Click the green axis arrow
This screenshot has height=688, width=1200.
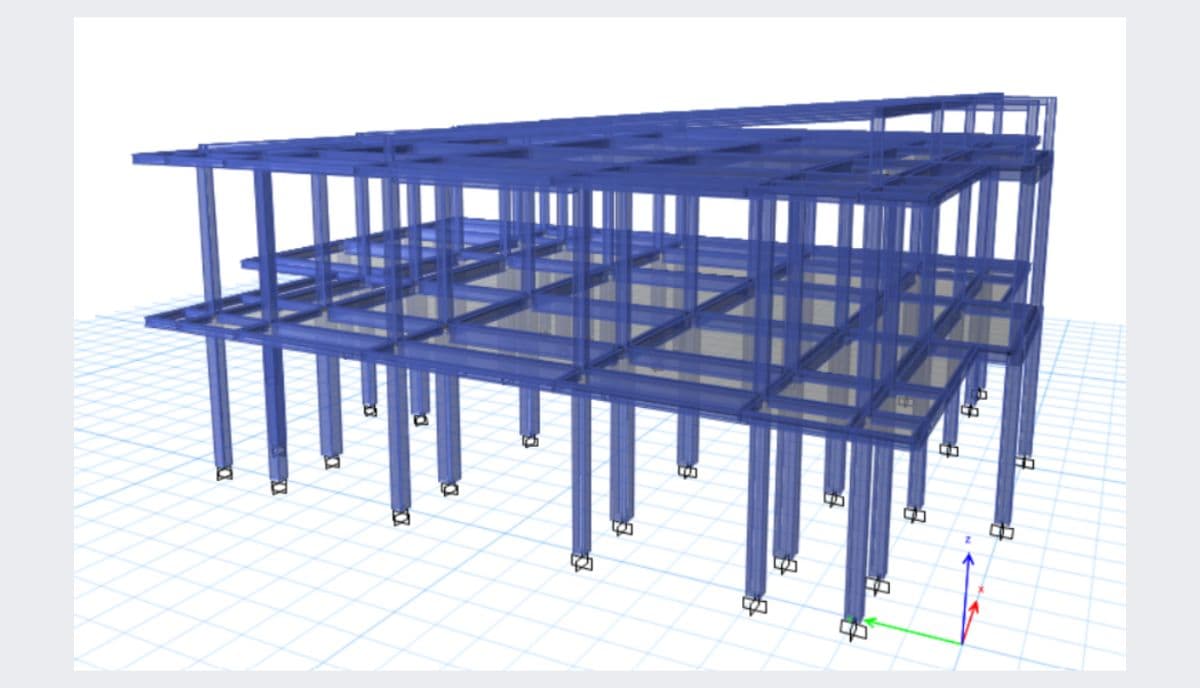pyautogui.click(x=912, y=631)
